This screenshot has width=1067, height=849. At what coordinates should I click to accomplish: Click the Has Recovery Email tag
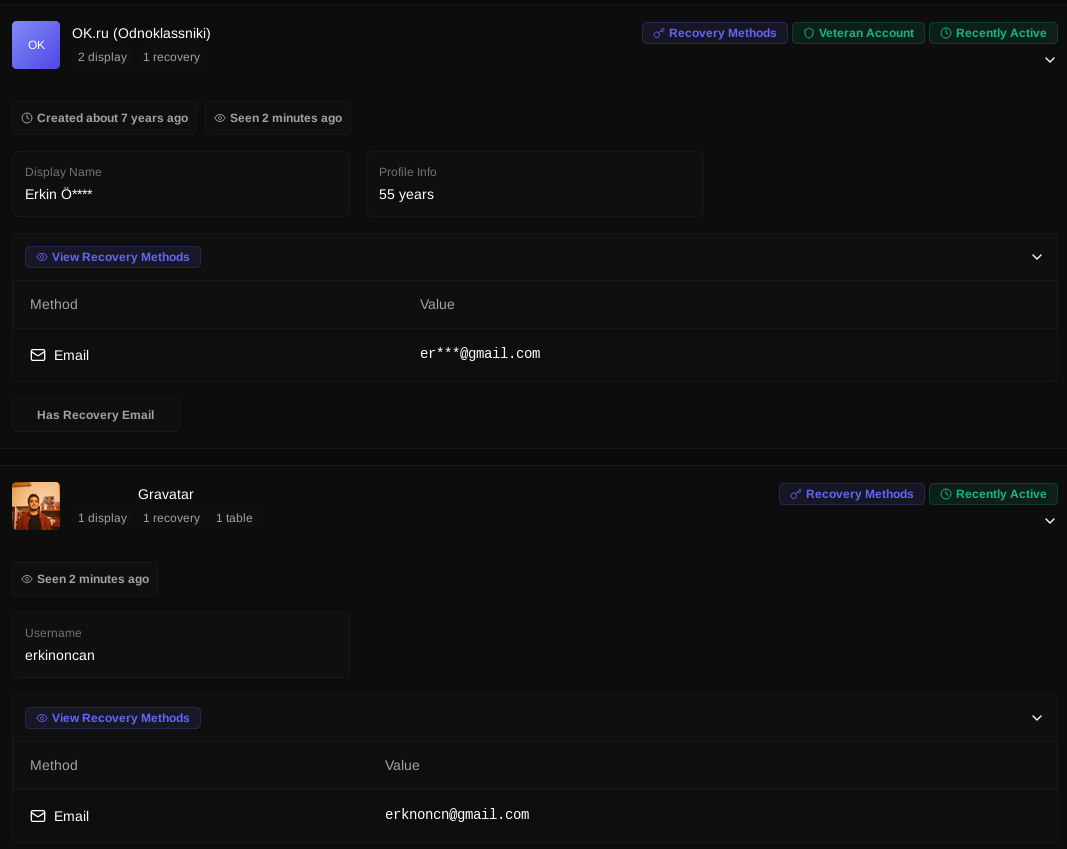[96, 415]
